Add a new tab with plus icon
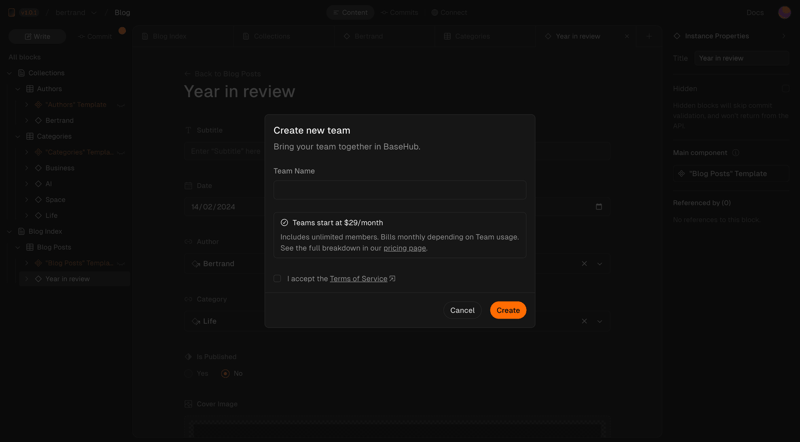This screenshot has height=442, width=800. 649,36
